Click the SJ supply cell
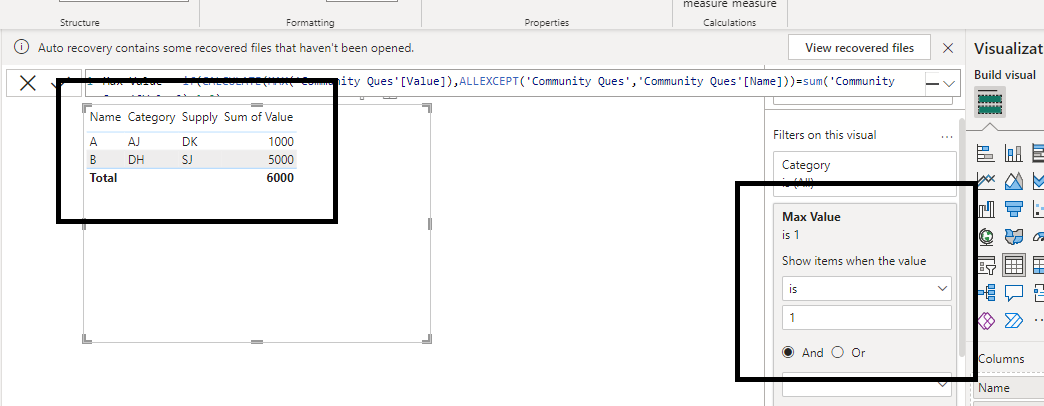 tap(187, 160)
